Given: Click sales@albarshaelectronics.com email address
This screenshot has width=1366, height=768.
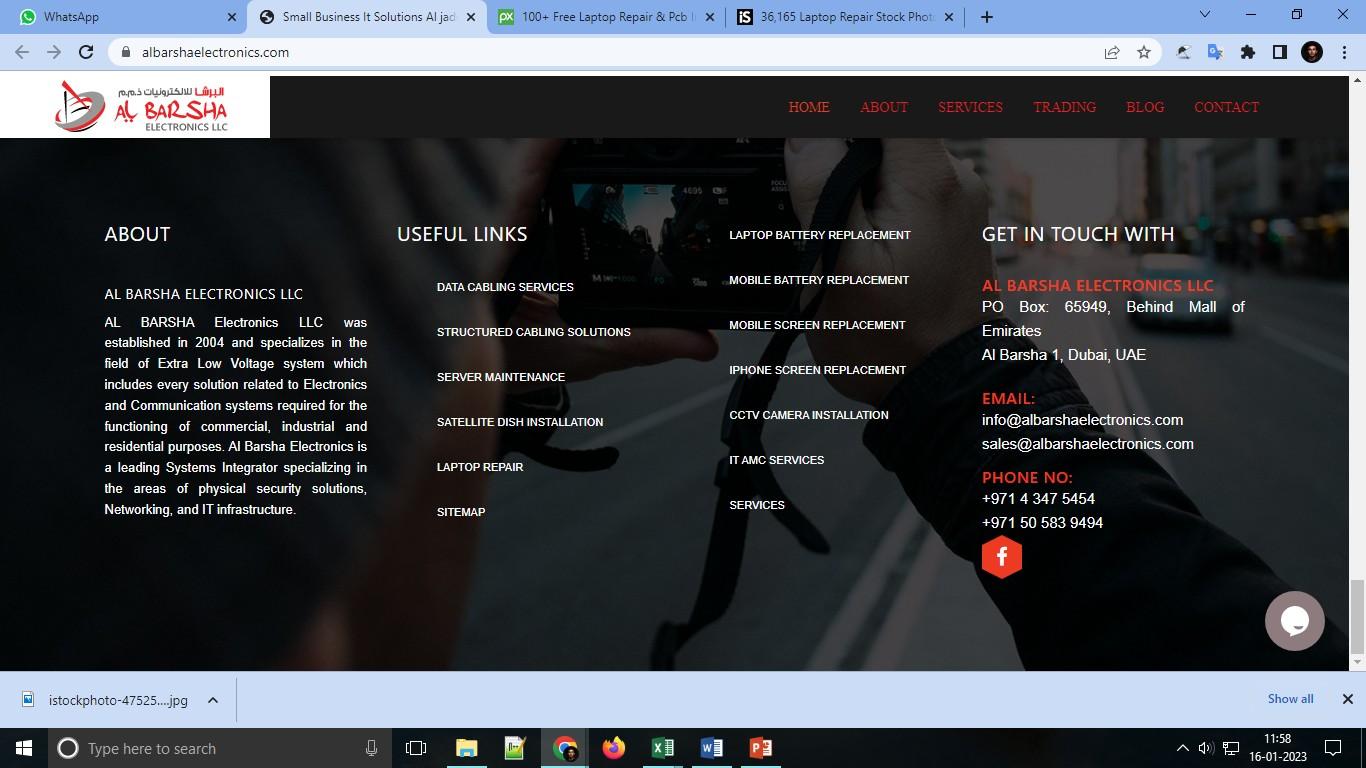Looking at the screenshot, I should [x=1088, y=444].
